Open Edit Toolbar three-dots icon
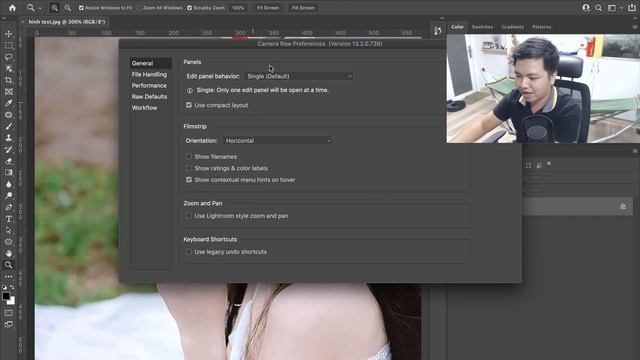The image size is (640, 360). click(9, 276)
